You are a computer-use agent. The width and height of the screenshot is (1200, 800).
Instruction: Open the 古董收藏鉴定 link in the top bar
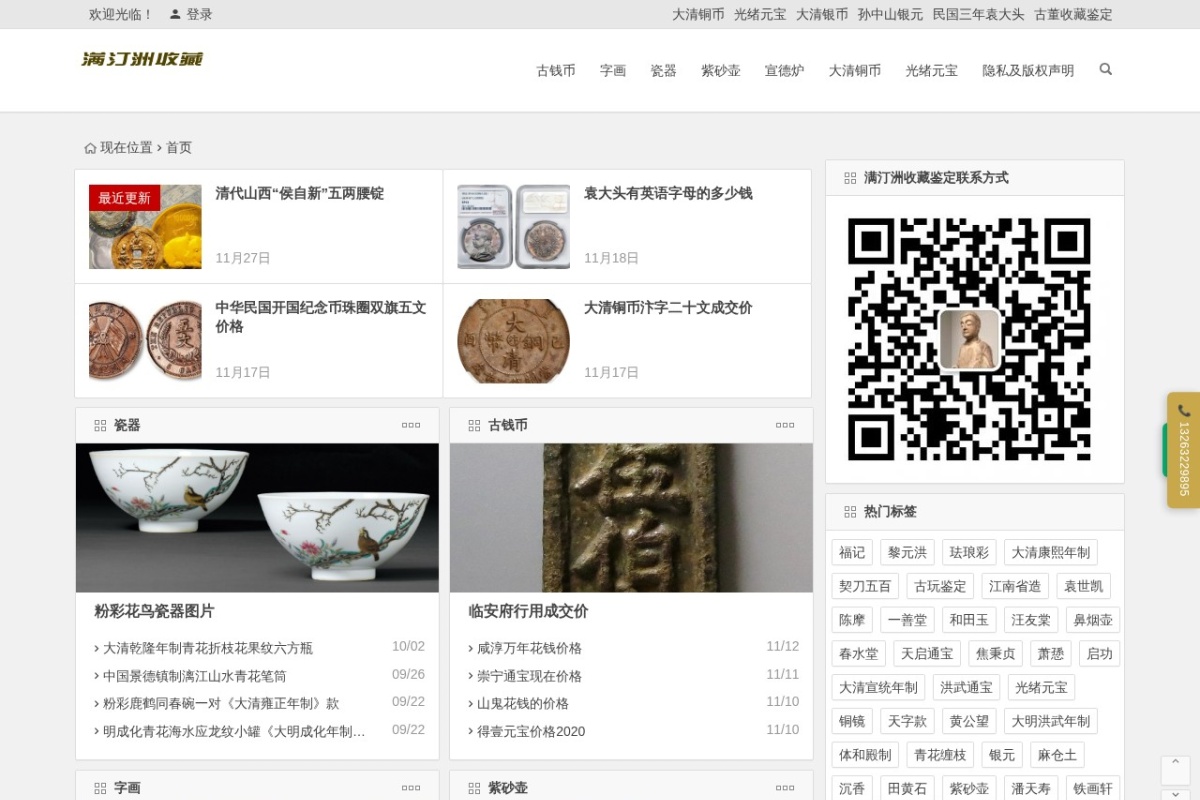(1073, 14)
